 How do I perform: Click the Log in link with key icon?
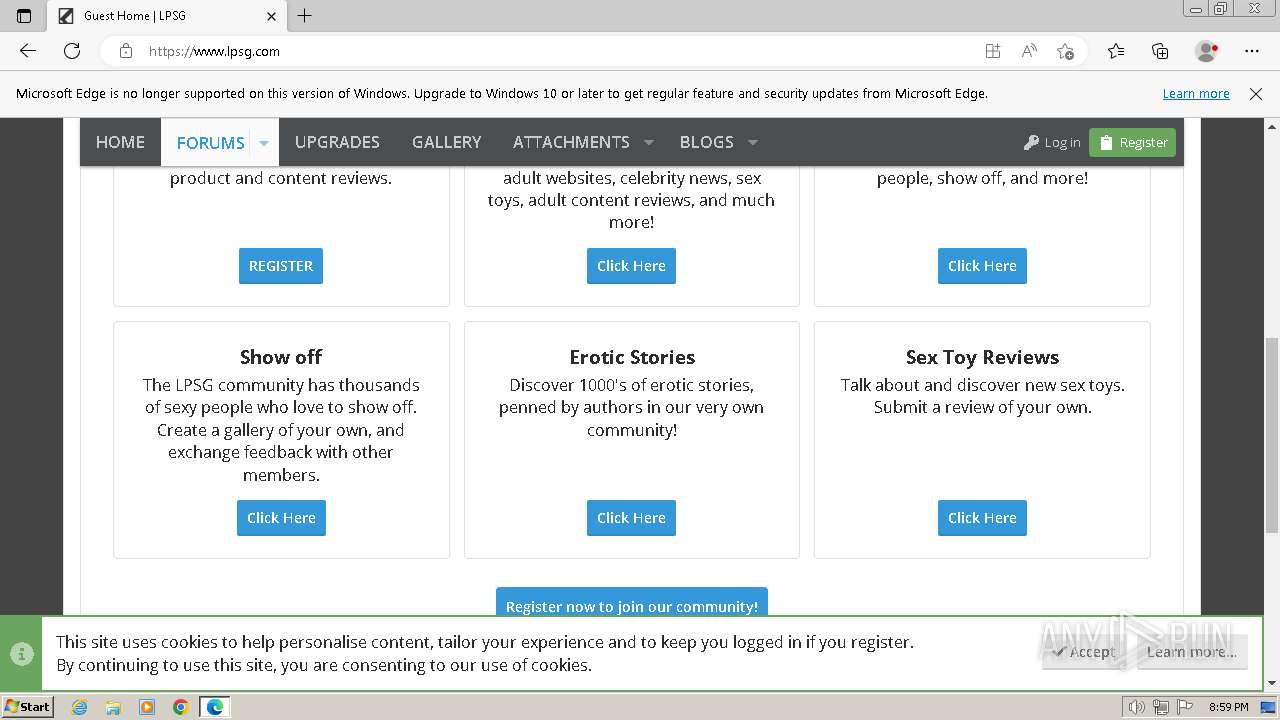(x=1052, y=143)
